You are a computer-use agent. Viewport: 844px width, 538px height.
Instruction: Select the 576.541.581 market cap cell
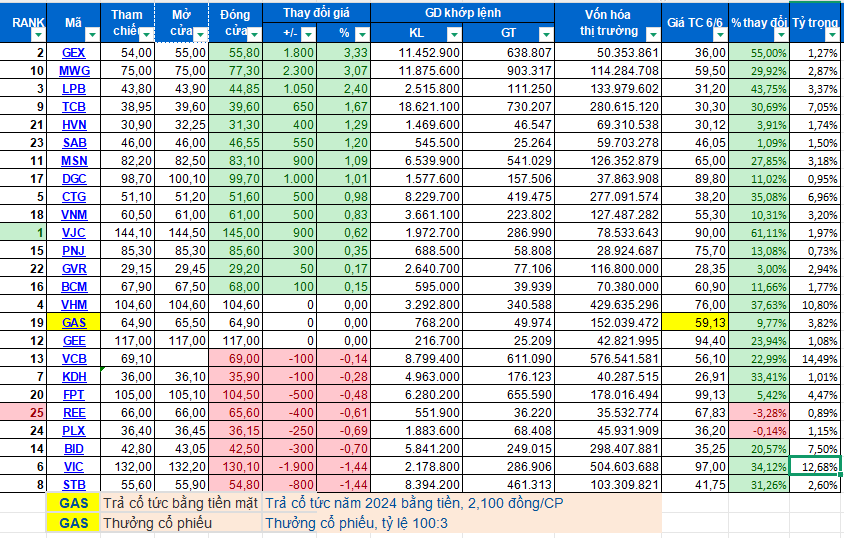pos(608,359)
